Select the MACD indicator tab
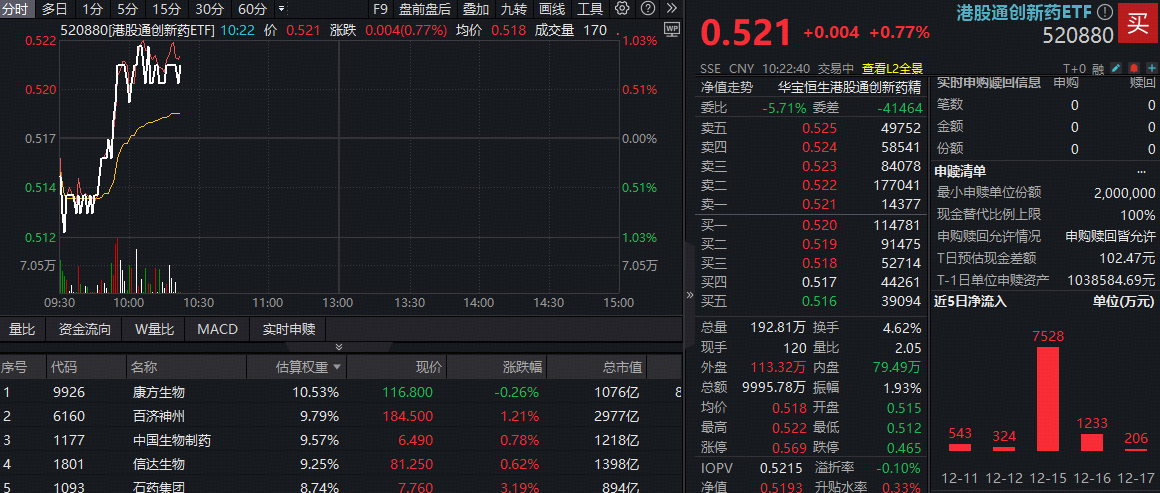Viewport: 1160px width, 493px height. pos(217,329)
